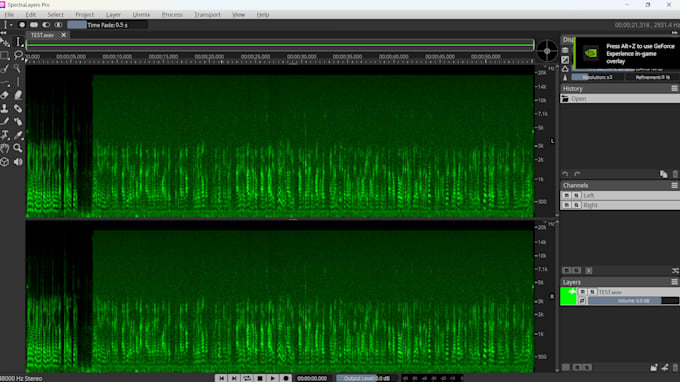
Task: Click the Redo arrow in History
Action: click(x=577, y=174)
